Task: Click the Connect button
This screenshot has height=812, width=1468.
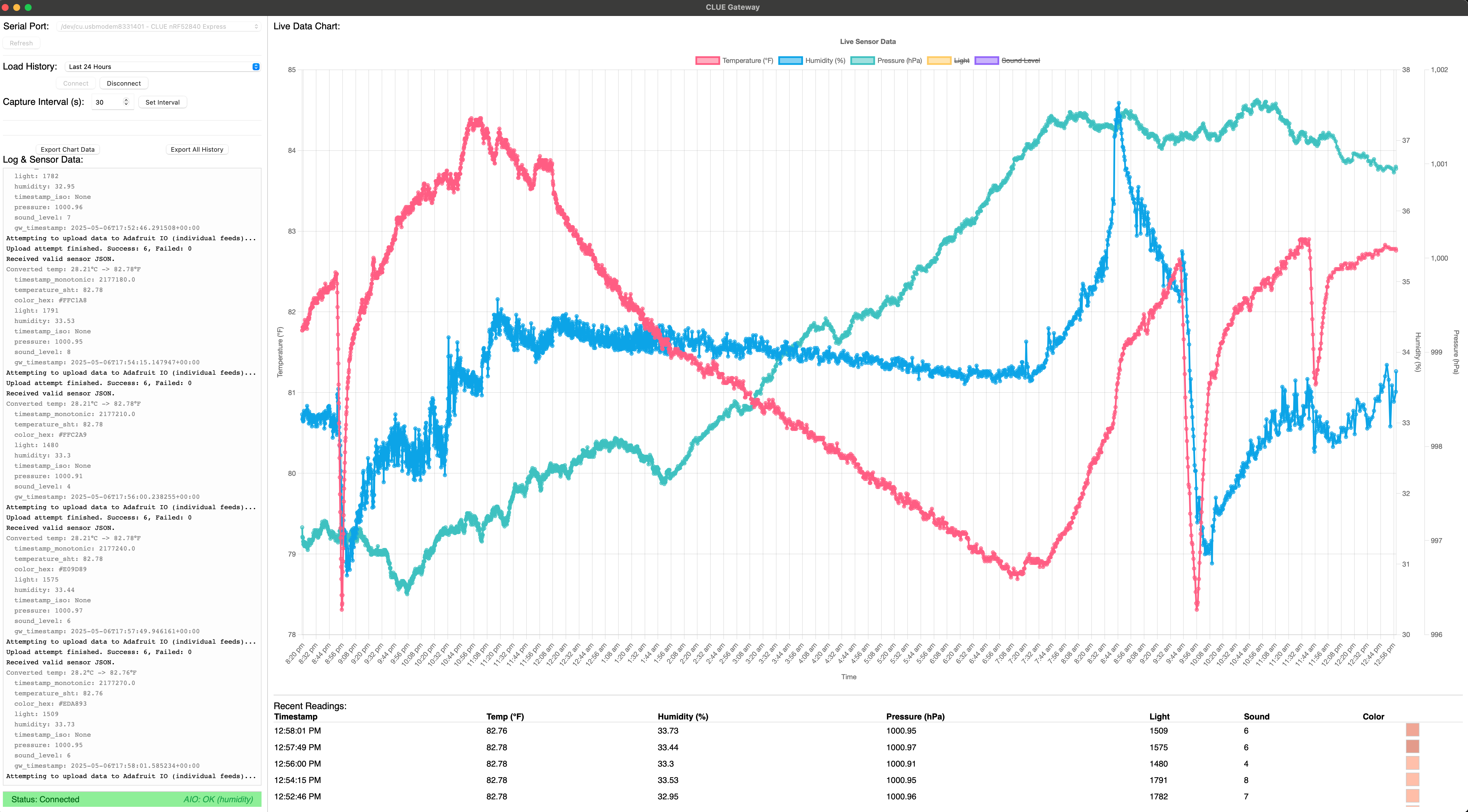Action: point(76,83)
